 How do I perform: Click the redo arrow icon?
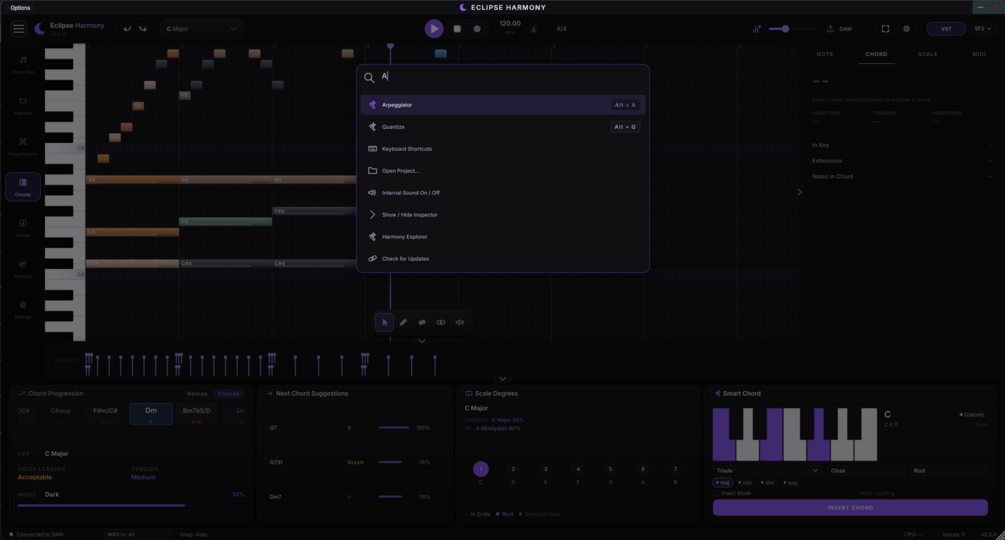pos(143,29)
